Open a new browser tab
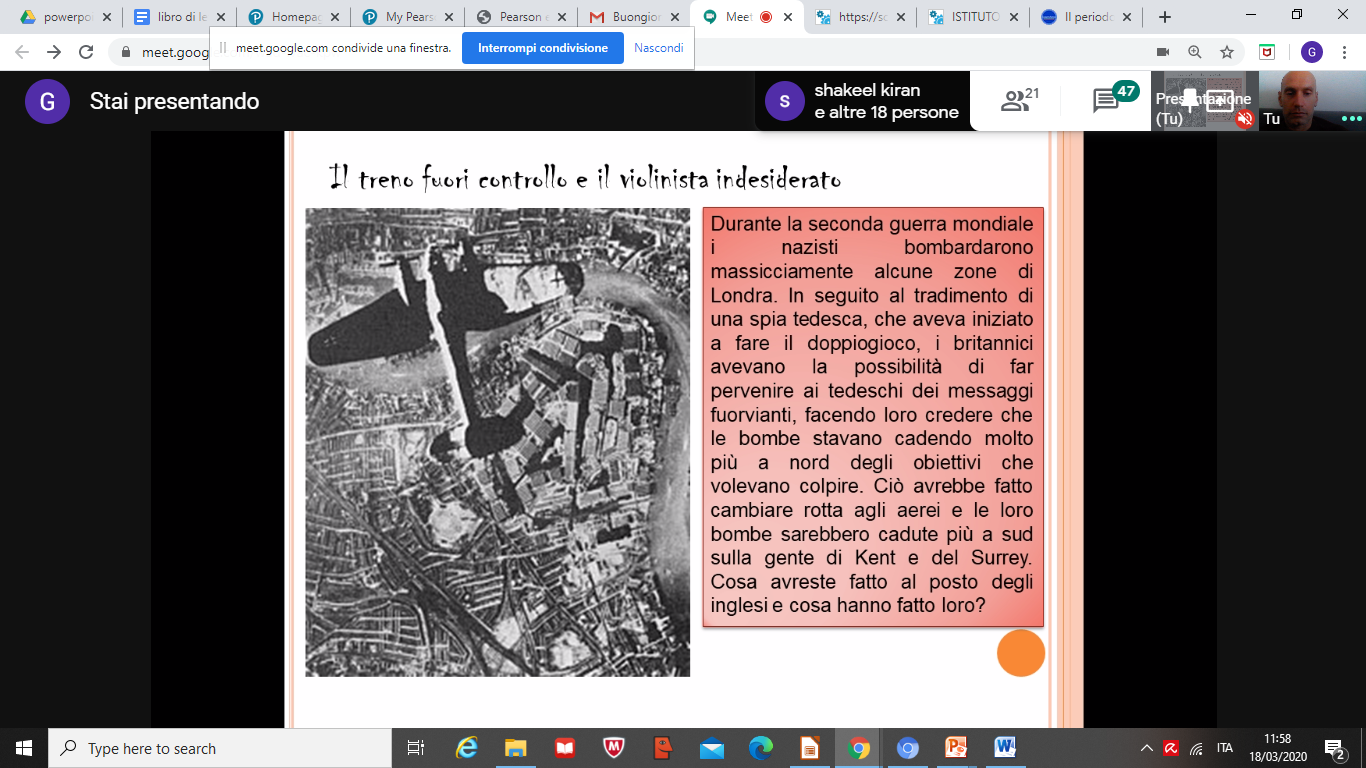This screenshot has height=768, width=1366. (x=1164, y=17)
